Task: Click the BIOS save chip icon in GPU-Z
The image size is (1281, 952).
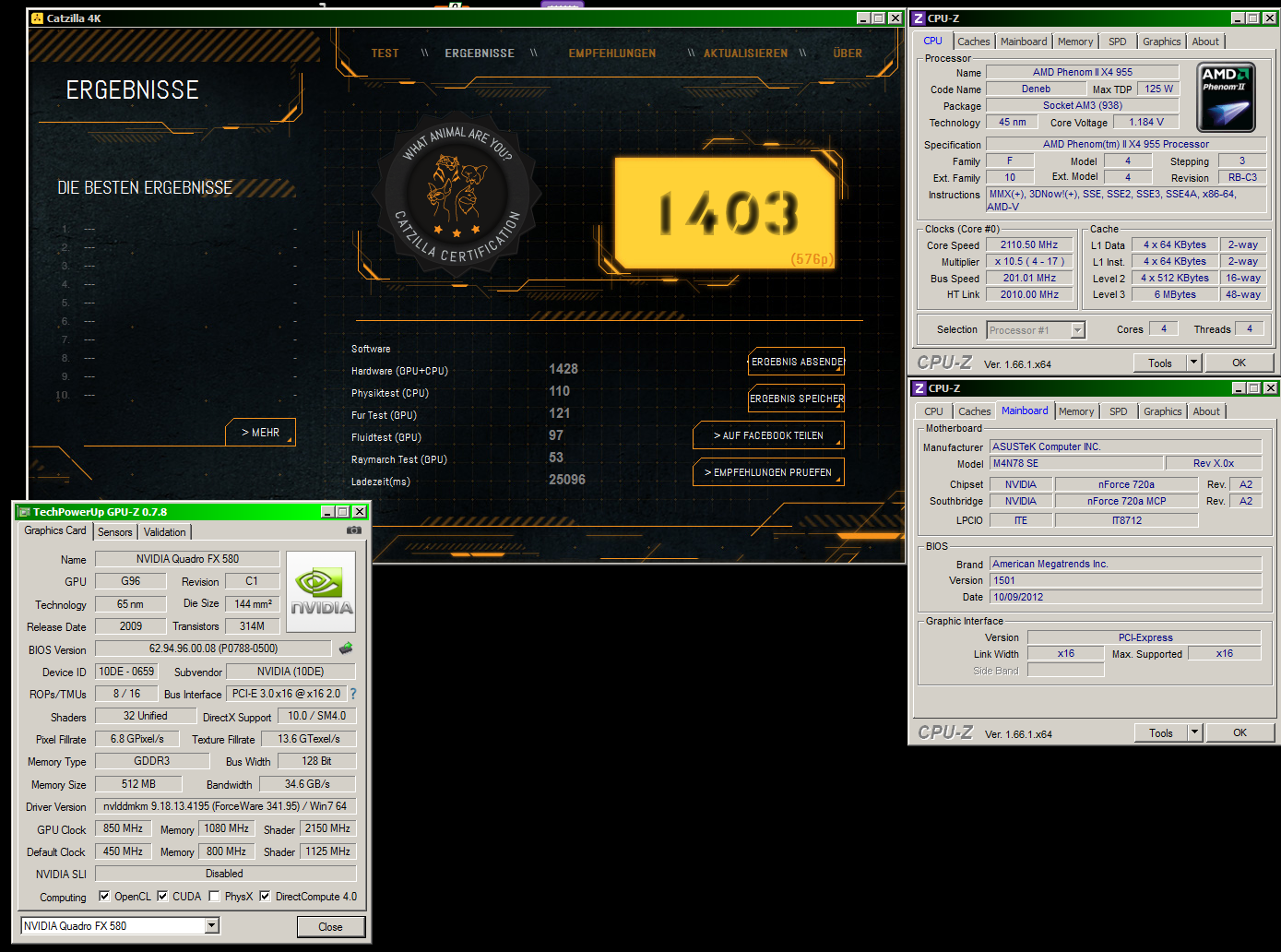Action: click(x=346, y=649)
